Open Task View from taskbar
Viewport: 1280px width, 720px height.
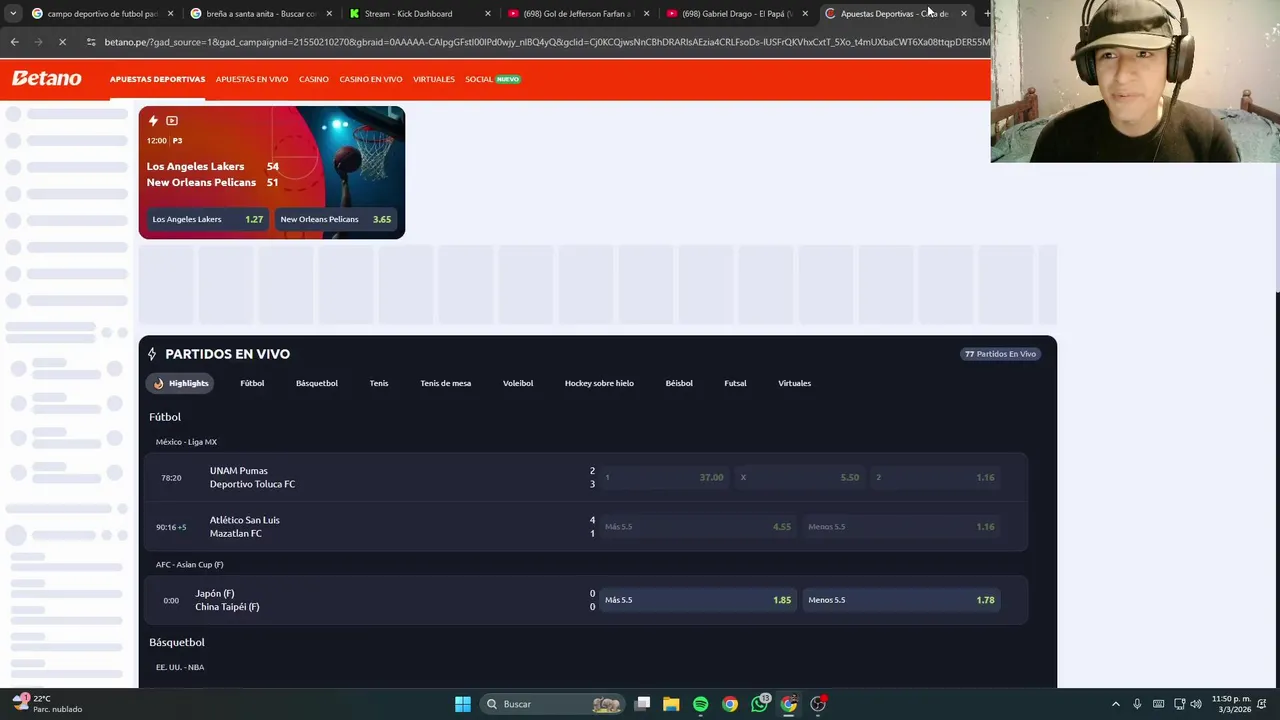643,704
